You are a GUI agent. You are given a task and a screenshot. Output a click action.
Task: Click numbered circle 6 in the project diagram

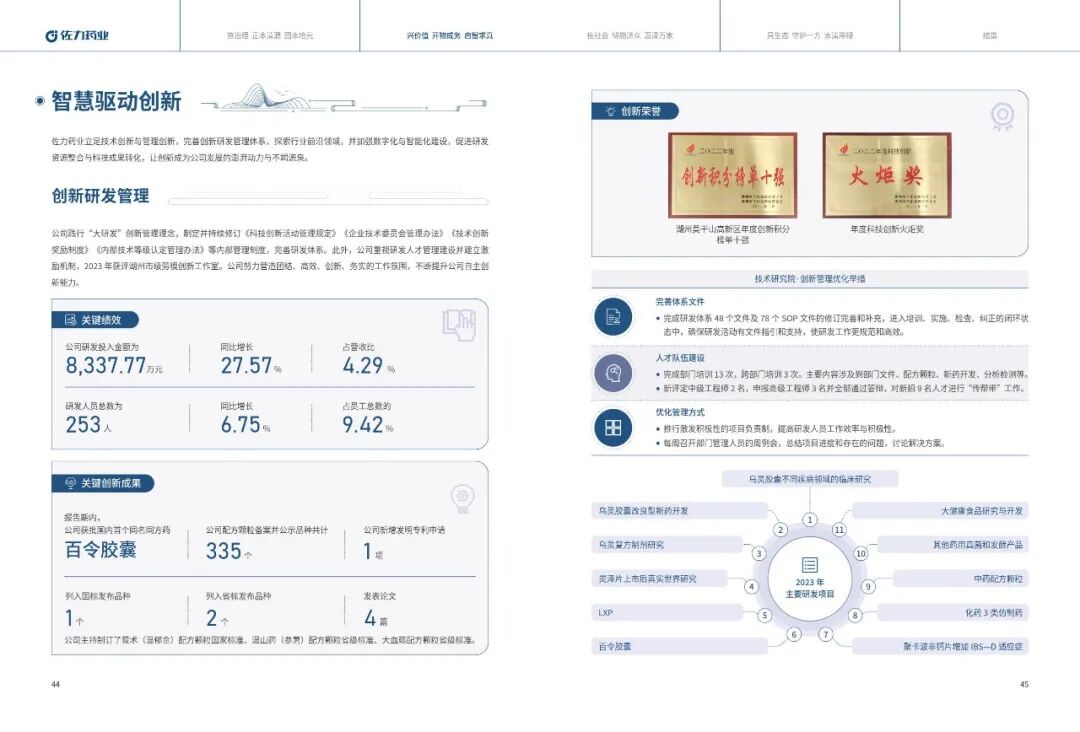tap(794, 634)
